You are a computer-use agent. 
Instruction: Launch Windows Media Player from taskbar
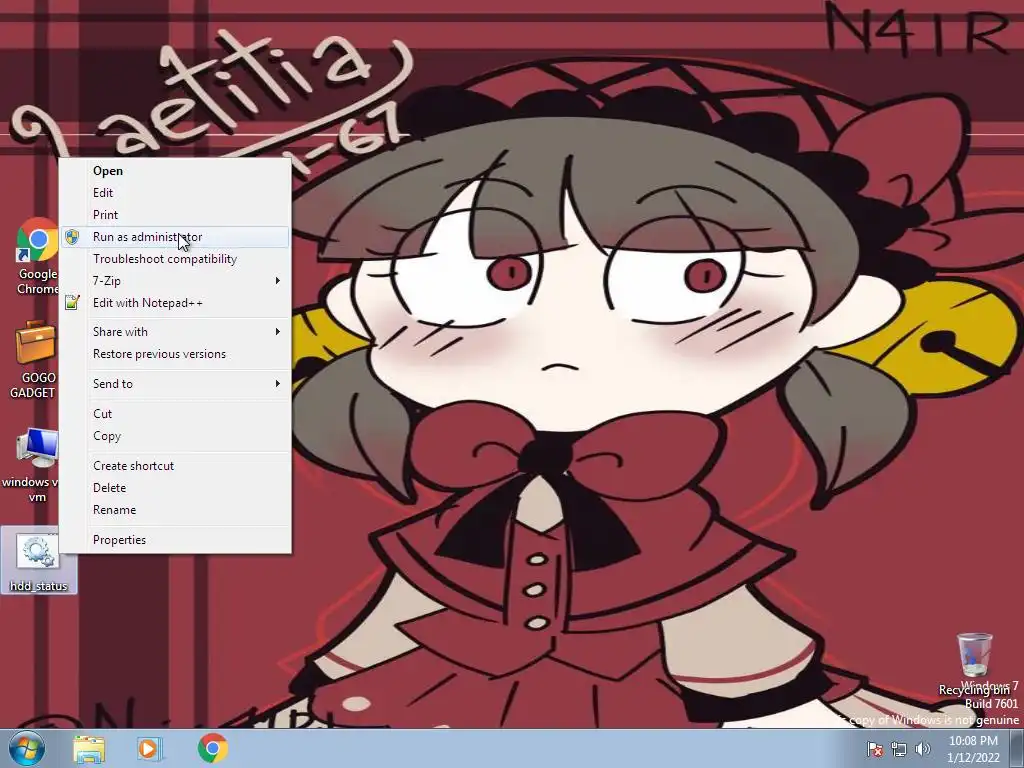click(x=150, y=749)
